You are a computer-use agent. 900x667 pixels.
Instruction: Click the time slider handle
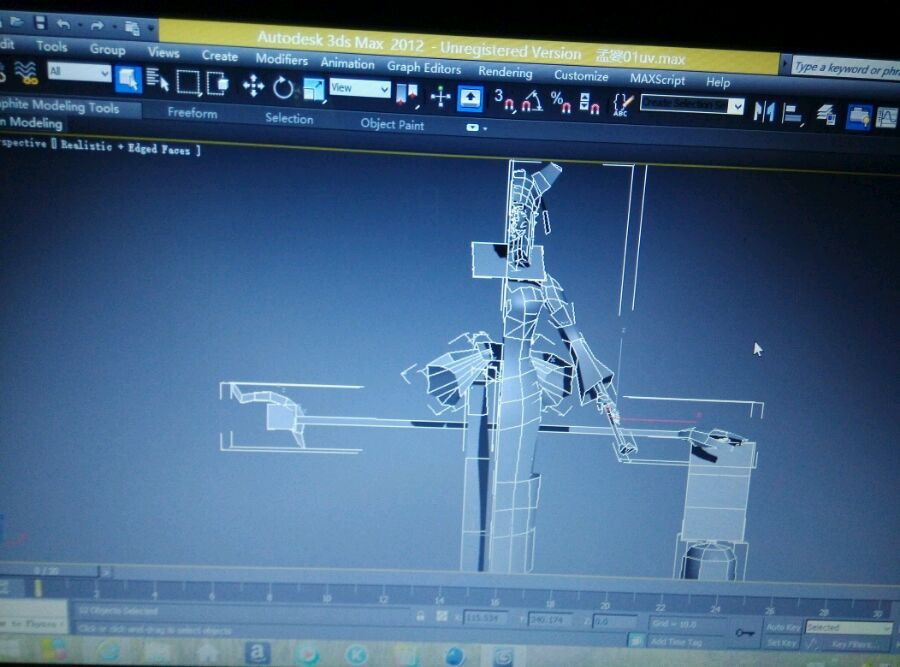[51, 571]
